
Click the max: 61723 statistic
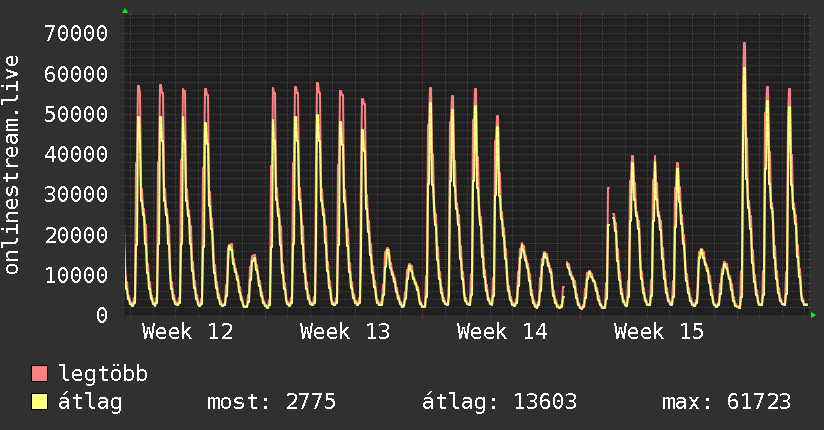726,402
